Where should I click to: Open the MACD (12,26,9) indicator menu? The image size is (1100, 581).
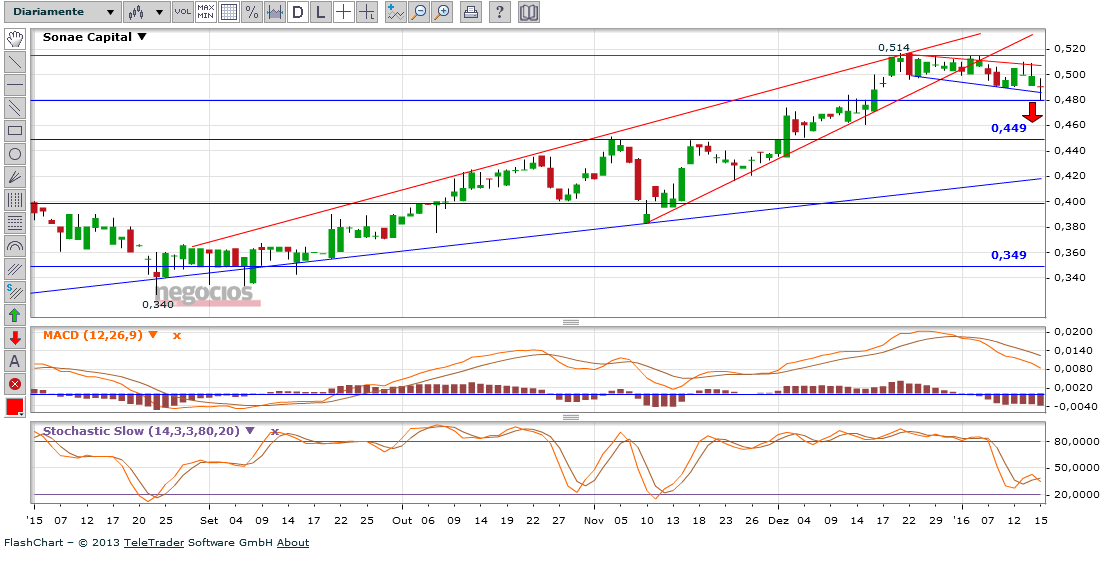(153, 335)
